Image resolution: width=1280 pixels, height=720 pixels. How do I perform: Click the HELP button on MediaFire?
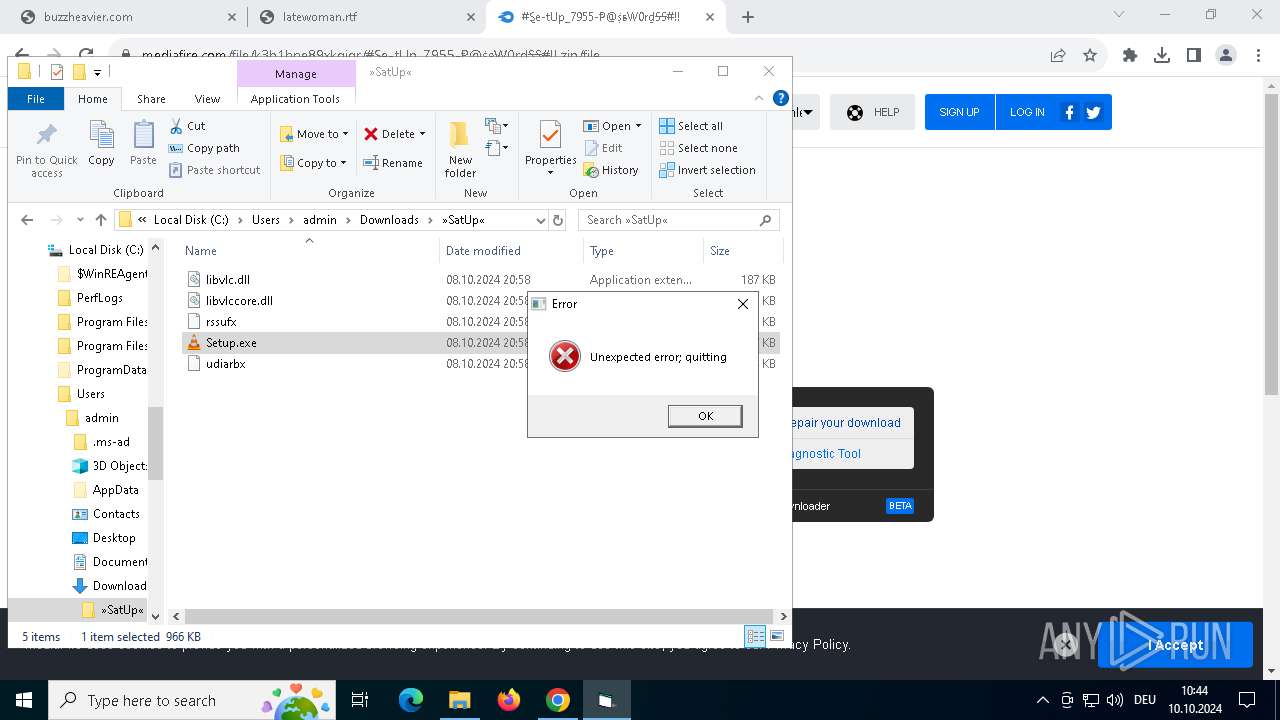tap(873, 112)
